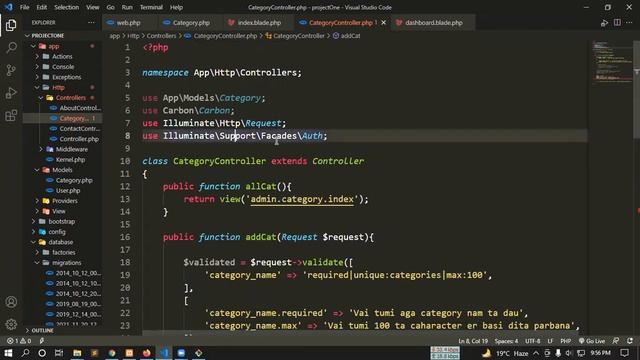The image size is (640, 360).
Task: Open Windows taskbar search
Action: (x=25, y=353)
